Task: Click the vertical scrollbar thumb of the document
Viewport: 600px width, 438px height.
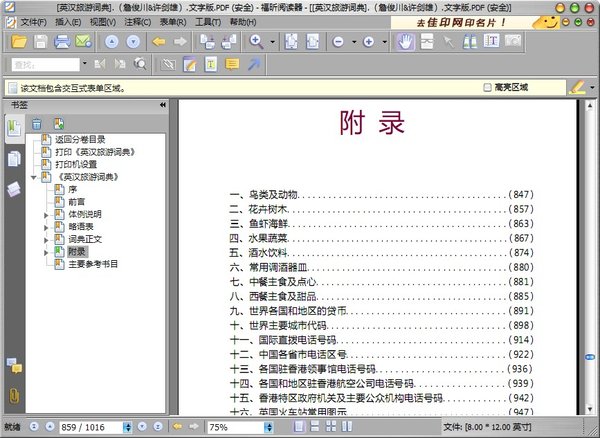Action: tap(590, 357)
